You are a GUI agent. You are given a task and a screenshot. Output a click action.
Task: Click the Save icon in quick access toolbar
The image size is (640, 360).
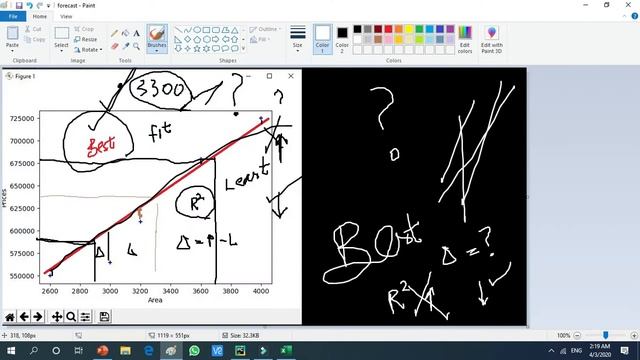click(x=19, y=6)
